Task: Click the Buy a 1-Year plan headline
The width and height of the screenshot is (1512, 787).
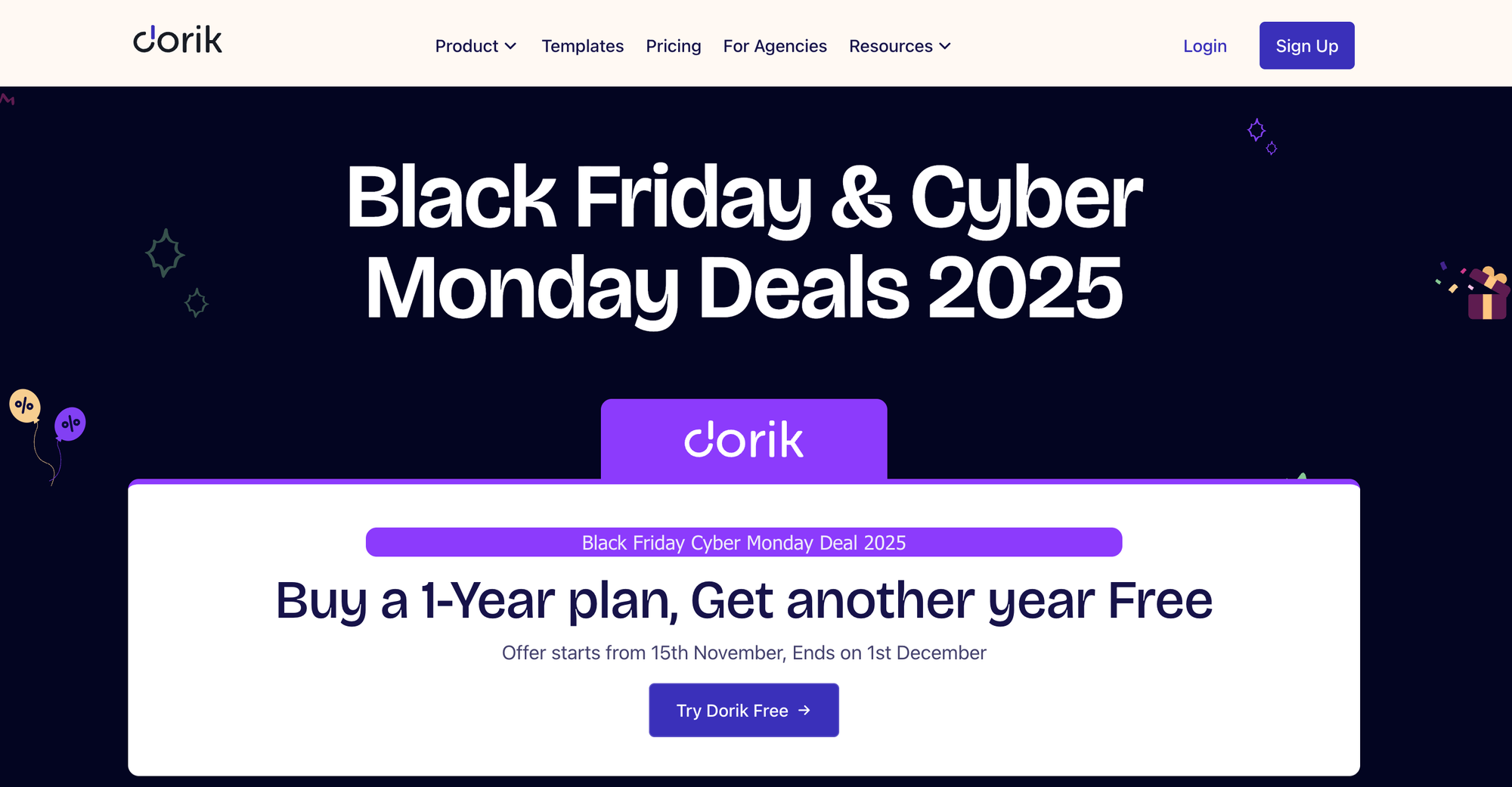Action: tap(743, 600)
